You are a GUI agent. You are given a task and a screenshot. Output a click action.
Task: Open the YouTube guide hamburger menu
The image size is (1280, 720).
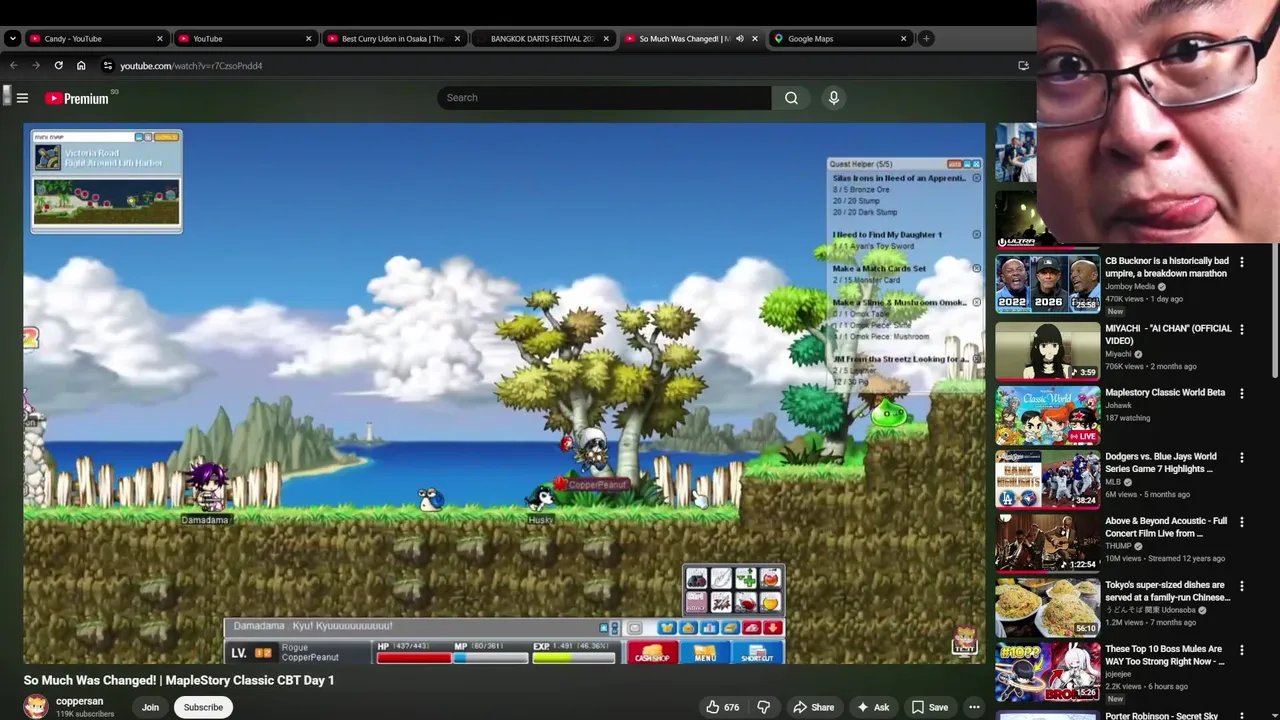tap(22, 98)
